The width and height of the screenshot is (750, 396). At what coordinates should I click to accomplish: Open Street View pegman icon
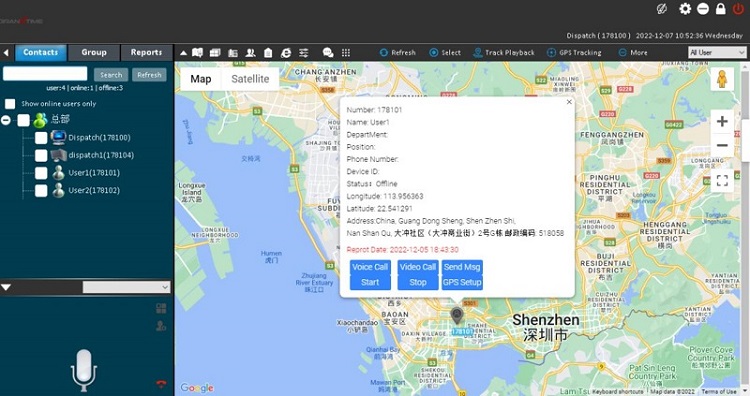click(722, 79)
